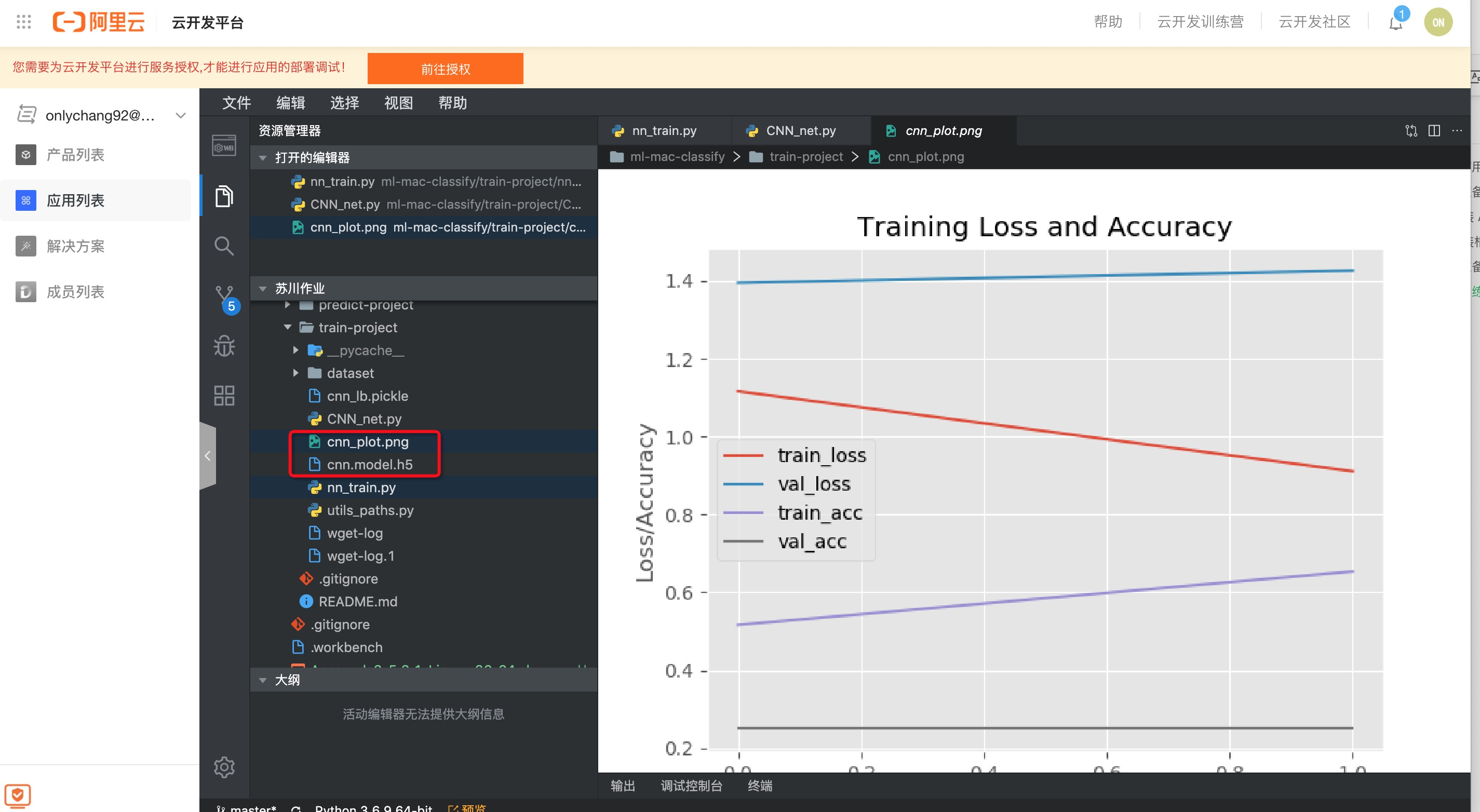Open the Explorer files icon in activity bar
Screen dimensions: 1480x812
click(x=223, y=196)
